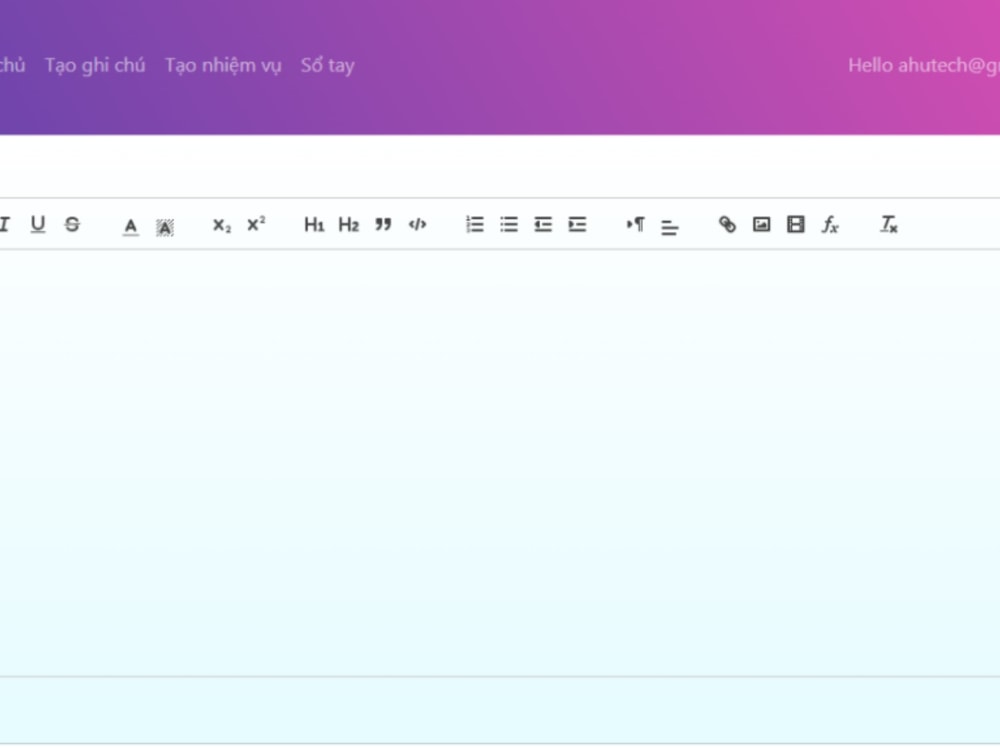Toggle right-to-left text direction

pyautogui.click(x=635, y=224)
